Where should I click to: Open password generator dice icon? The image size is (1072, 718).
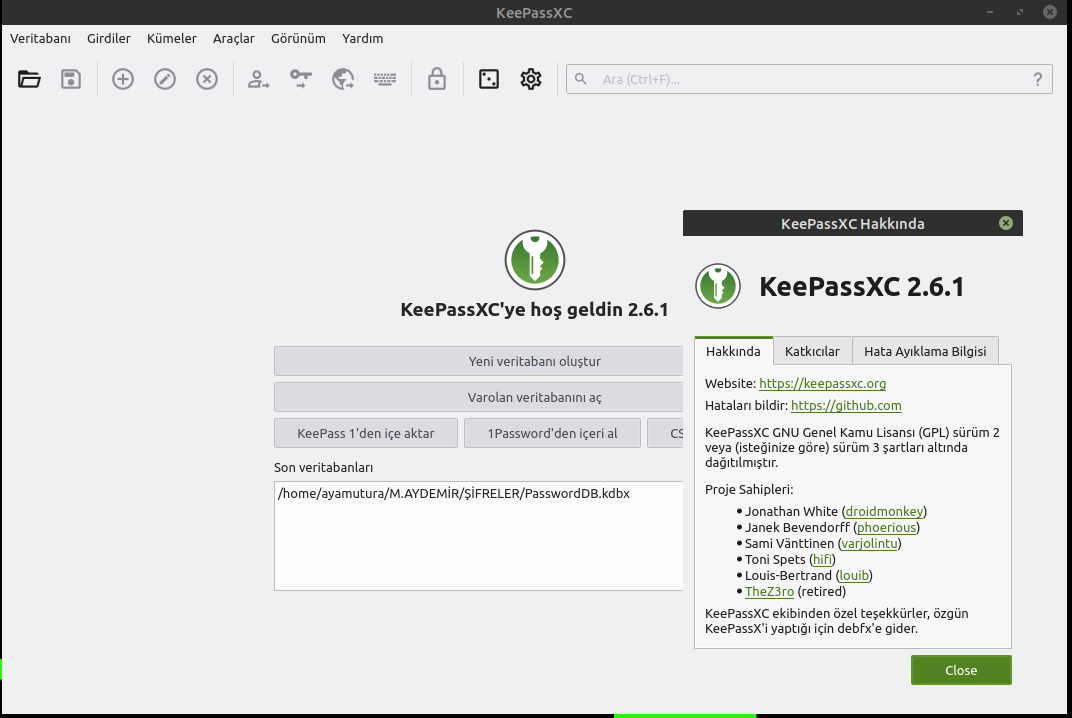tap(489, 79)
